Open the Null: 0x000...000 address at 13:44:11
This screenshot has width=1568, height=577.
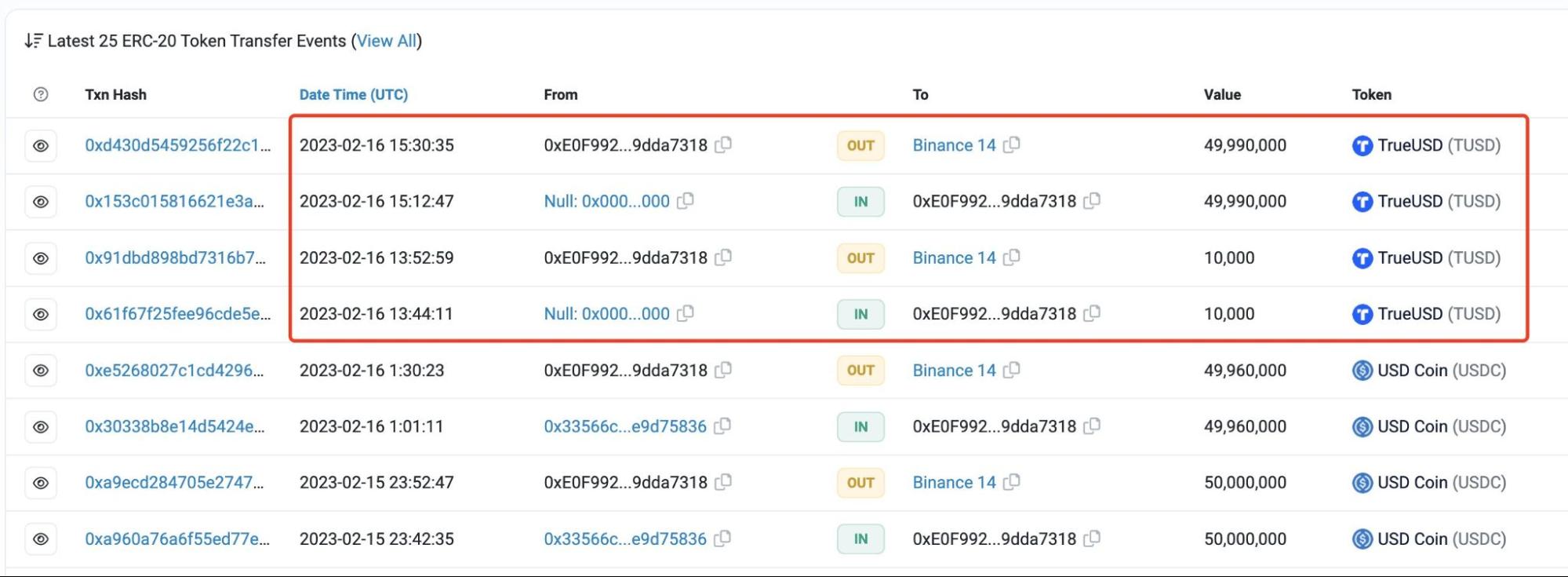606,314
